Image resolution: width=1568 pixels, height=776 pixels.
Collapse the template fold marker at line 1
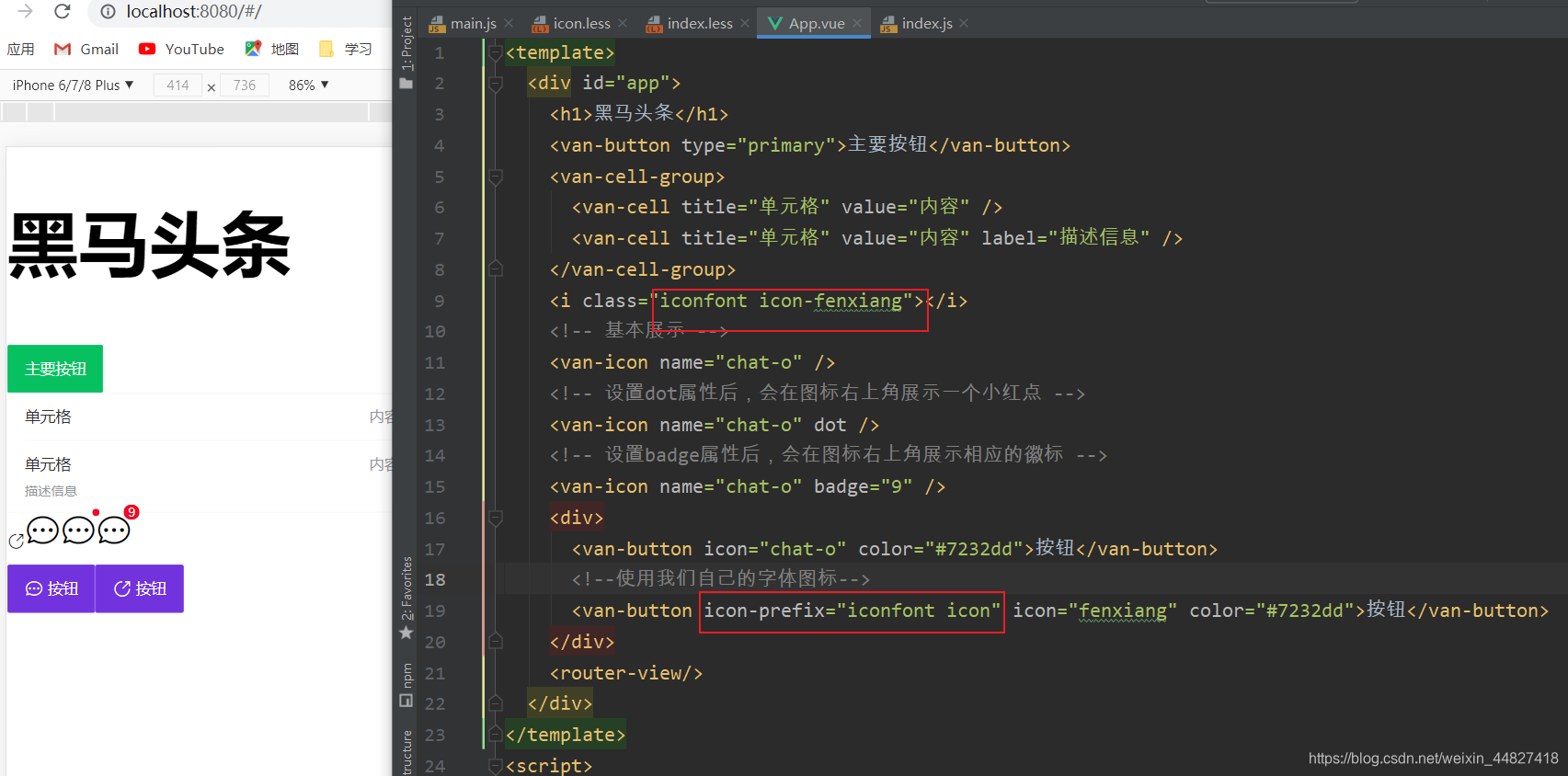click(496, 52)
